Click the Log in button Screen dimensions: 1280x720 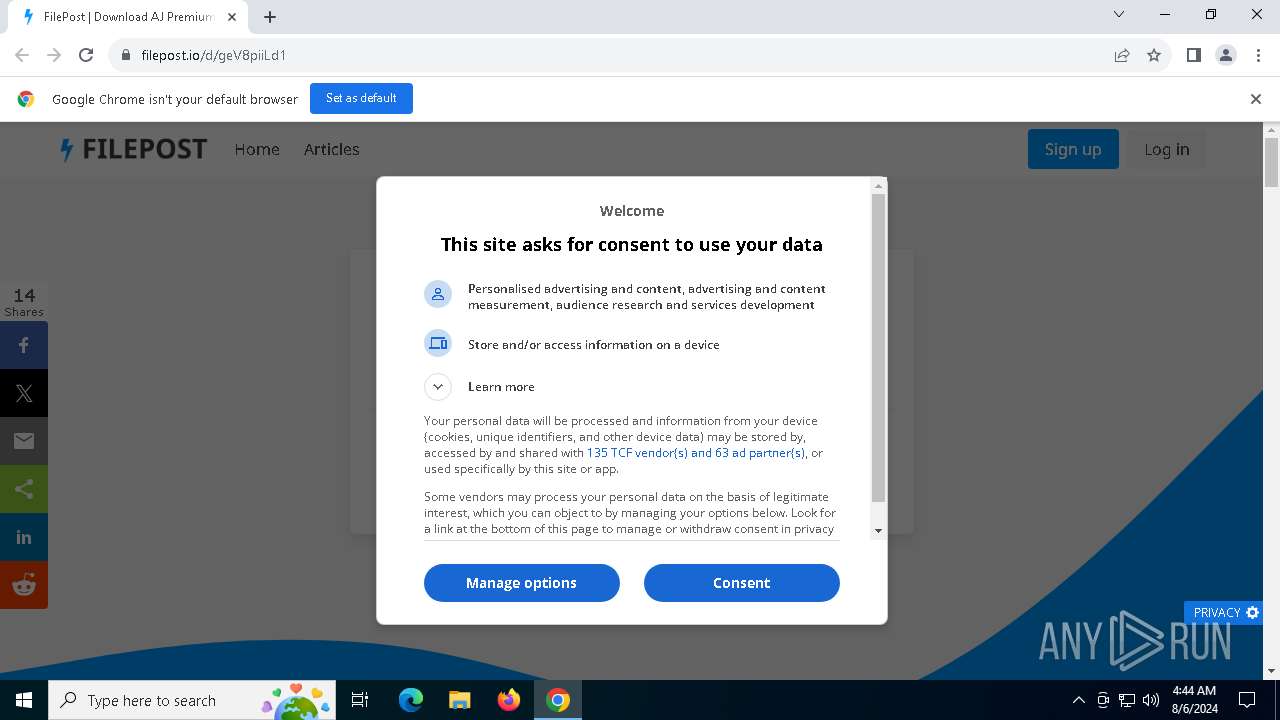click(1167, 149)
